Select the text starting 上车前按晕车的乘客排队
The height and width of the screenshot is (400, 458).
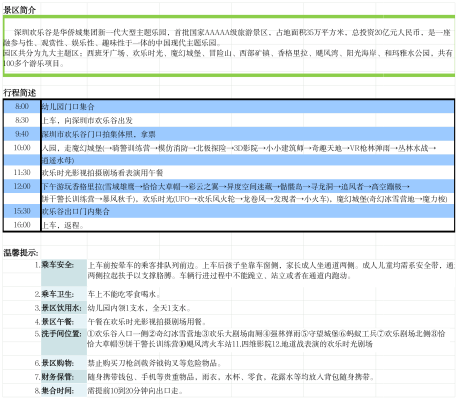(x=271, y=270)
